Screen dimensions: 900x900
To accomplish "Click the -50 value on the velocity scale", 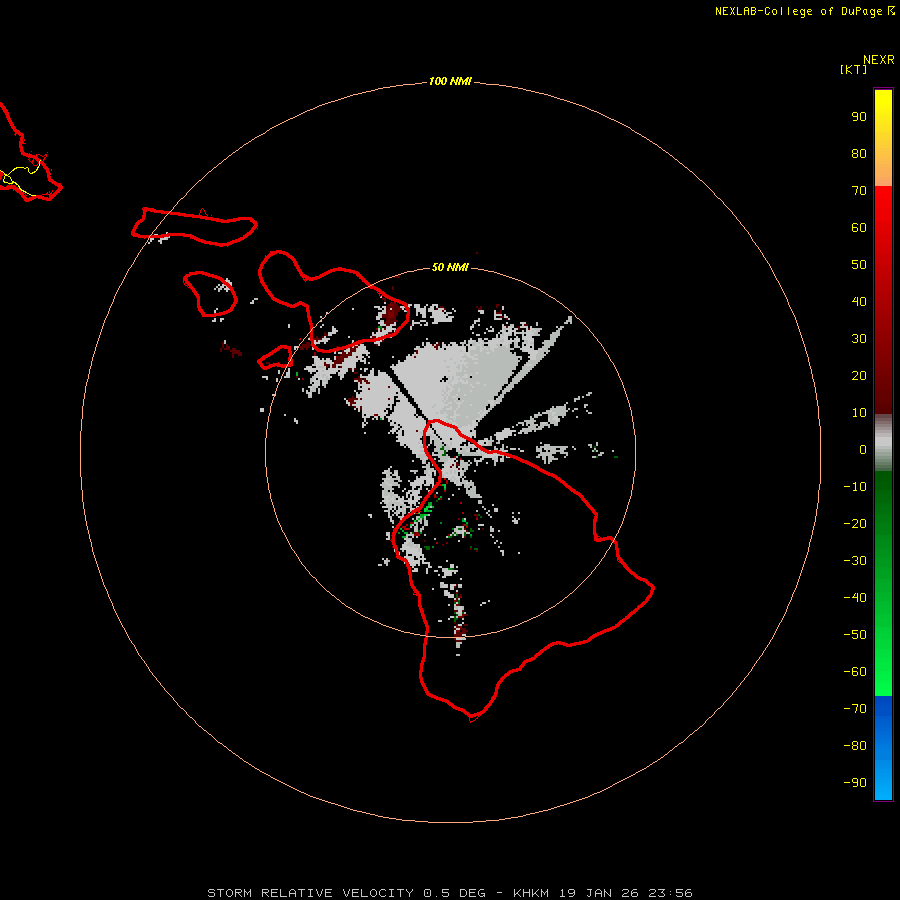I will coord(855,635).
